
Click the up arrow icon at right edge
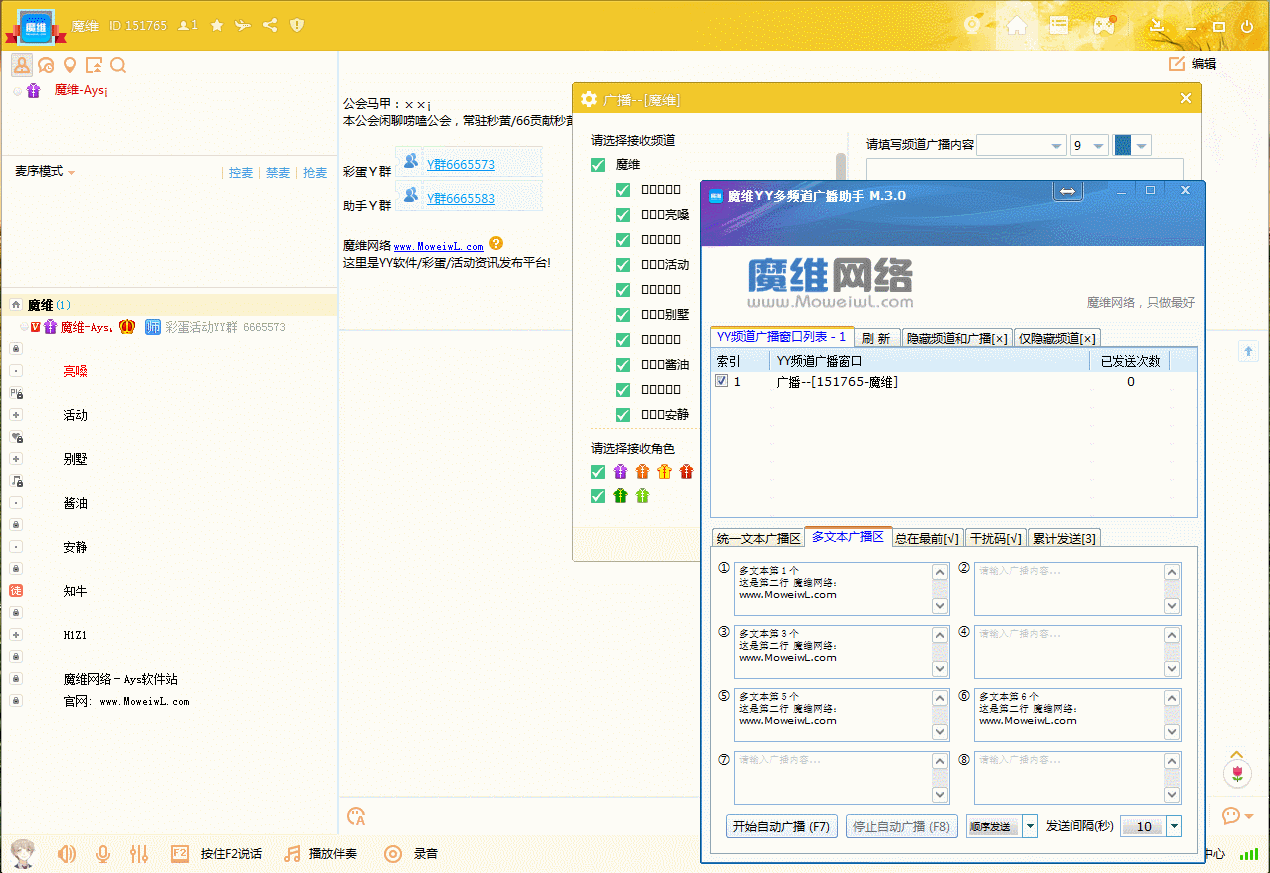(1248, 351)
